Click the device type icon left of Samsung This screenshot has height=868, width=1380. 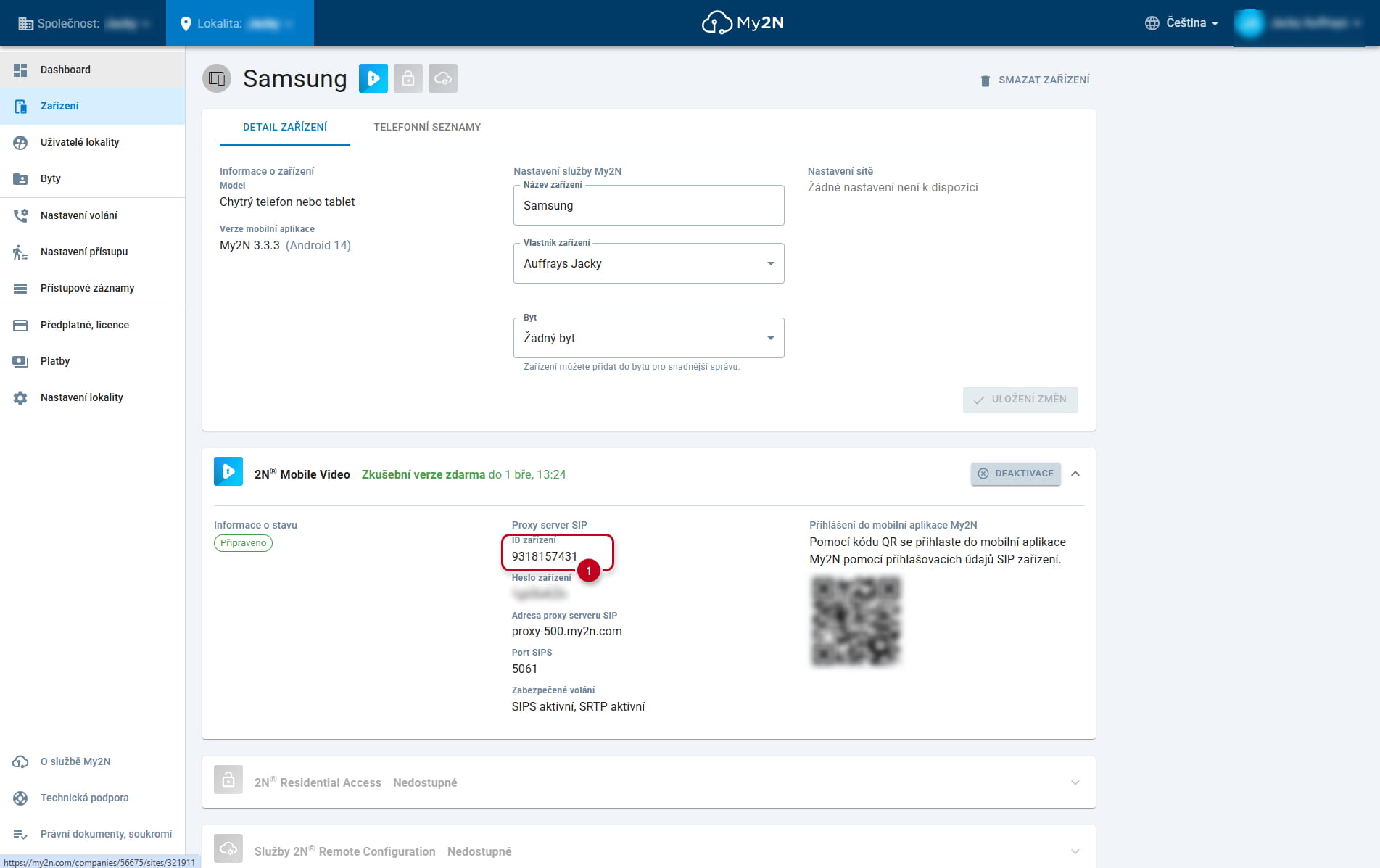(217, 78)
